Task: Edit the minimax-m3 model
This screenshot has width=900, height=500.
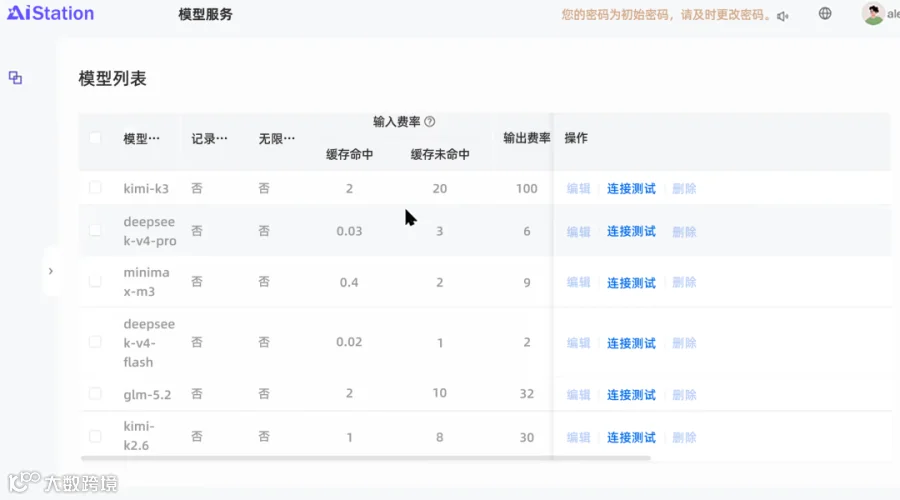Action: coord(578,282)
